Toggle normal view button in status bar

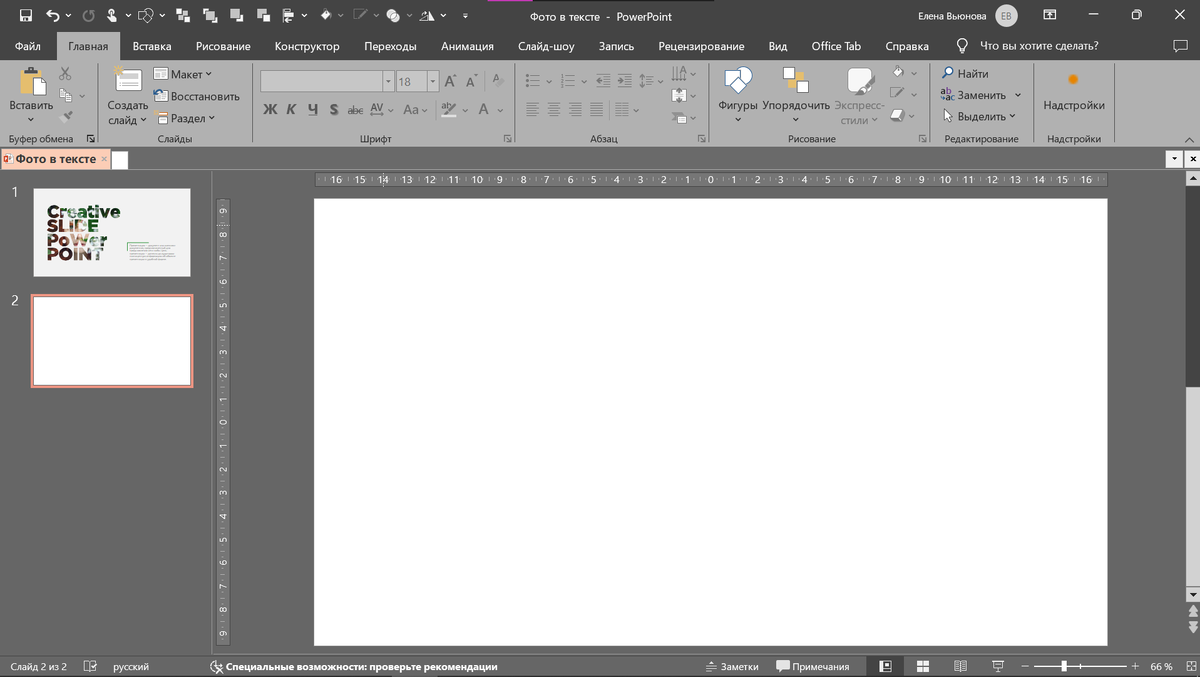pyautogui.click(x=885, y=666)
